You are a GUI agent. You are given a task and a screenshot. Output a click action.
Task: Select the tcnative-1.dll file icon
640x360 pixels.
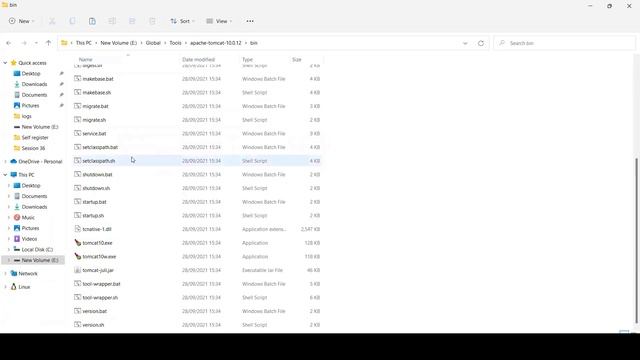tap(78, 229)
